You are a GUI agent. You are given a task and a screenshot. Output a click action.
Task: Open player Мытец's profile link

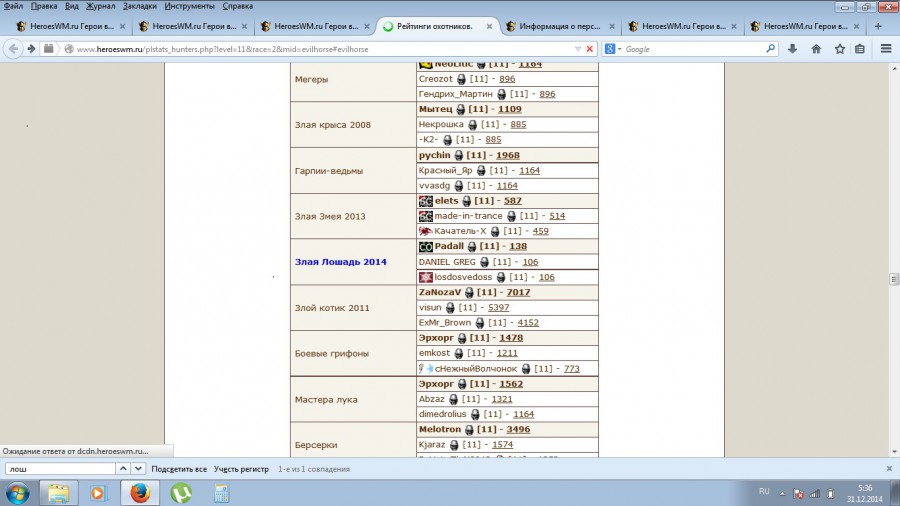click(x=436, y=109)
